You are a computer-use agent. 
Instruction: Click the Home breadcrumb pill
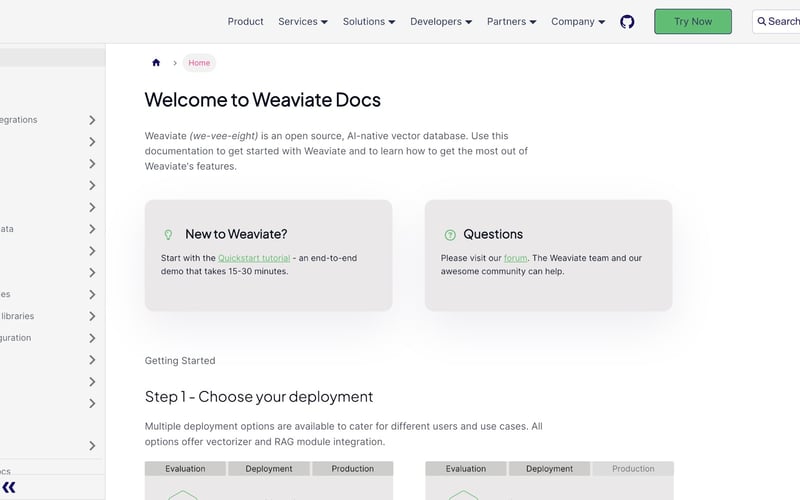pyautogui.click(x=199, y=63)
